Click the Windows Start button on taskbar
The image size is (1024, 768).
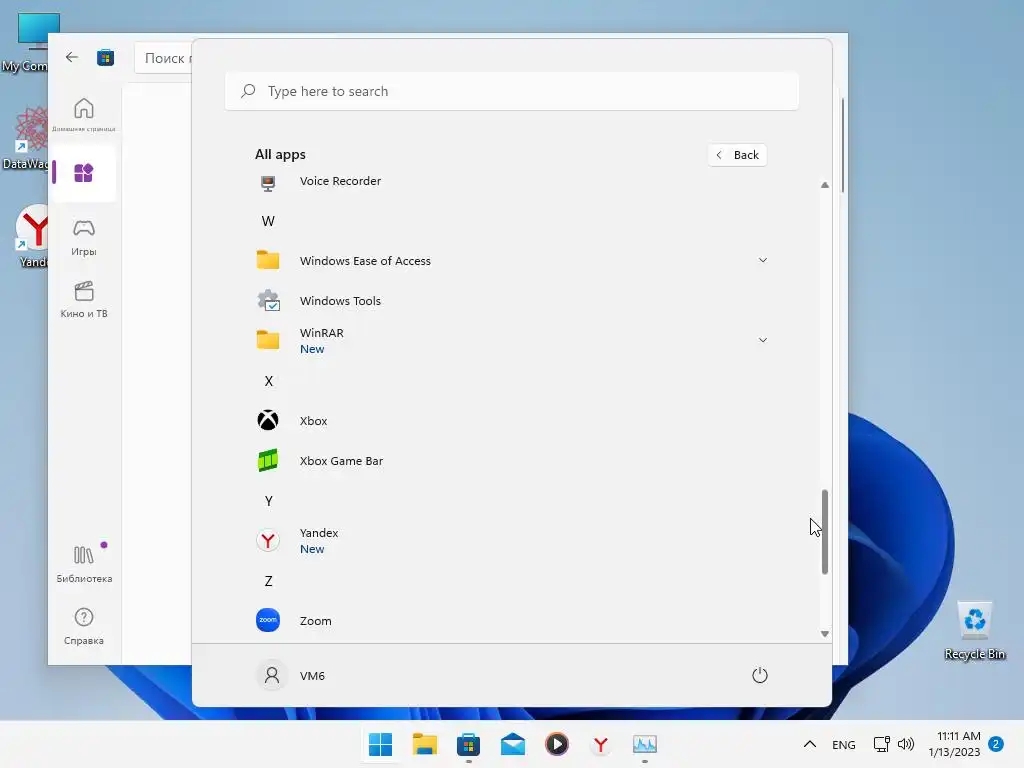(x=380, y=744)
